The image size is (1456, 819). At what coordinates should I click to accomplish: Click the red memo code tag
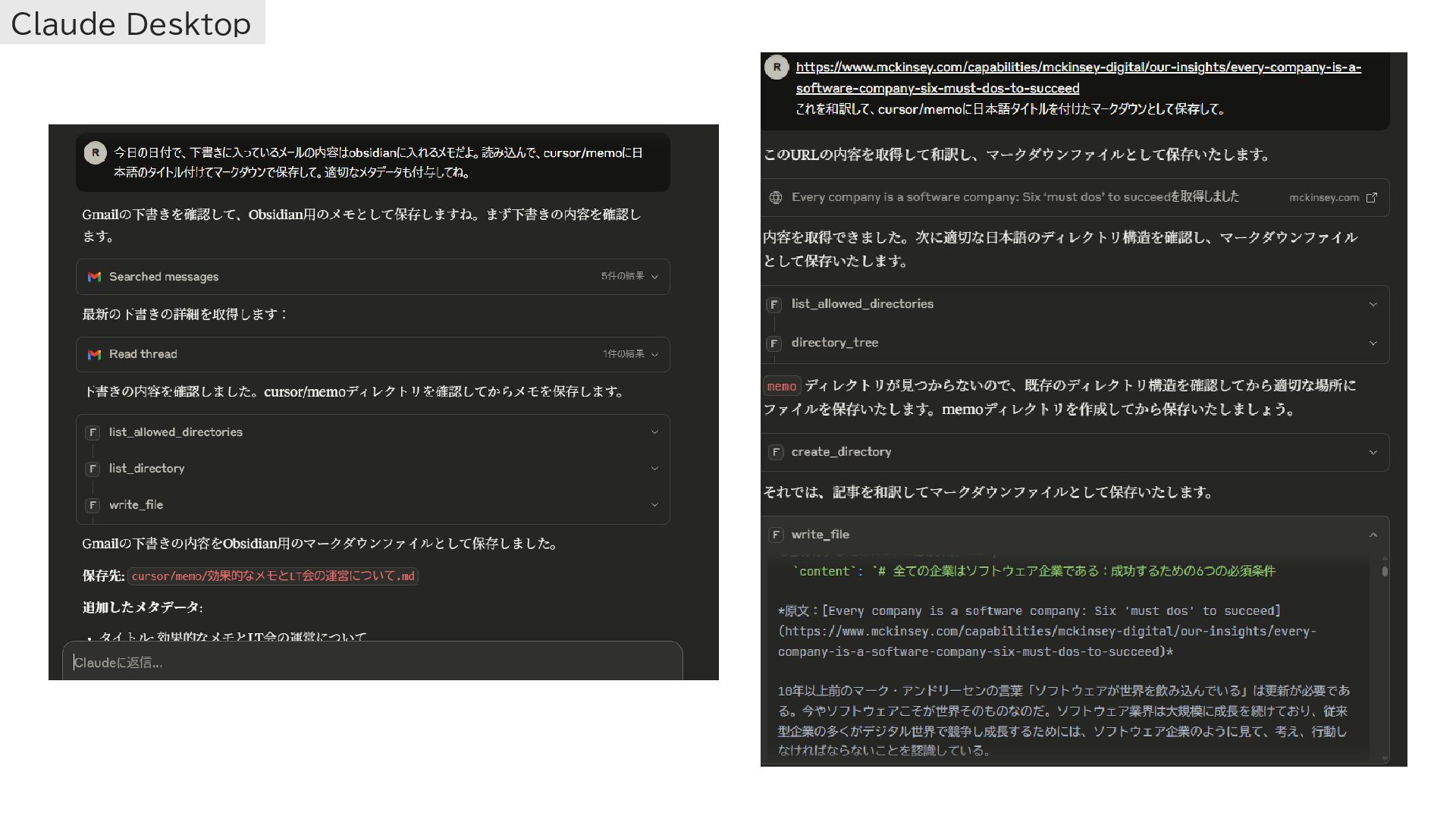click(782, 387)
